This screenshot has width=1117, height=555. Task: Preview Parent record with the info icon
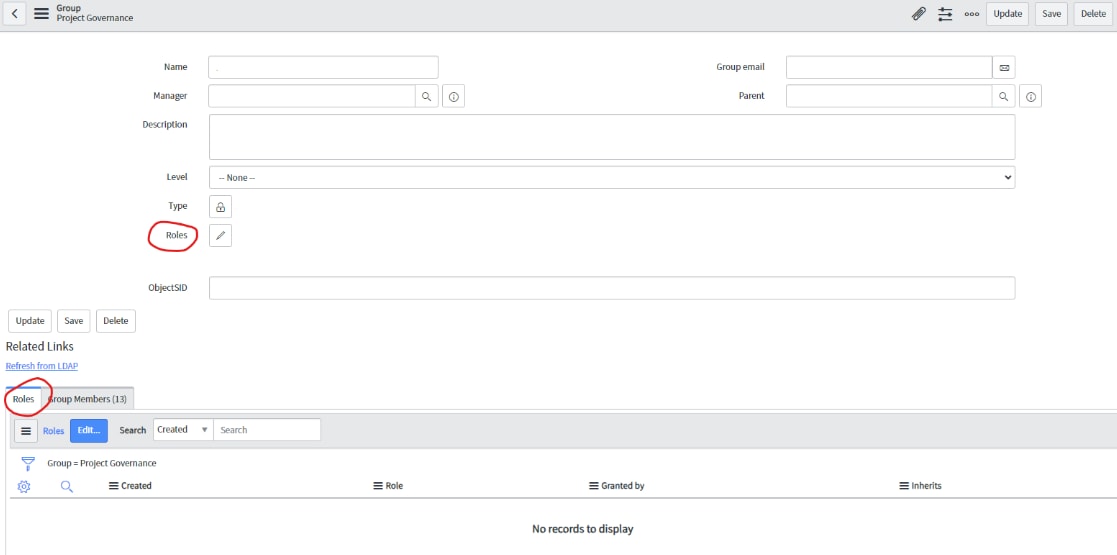coord(1031,96)
